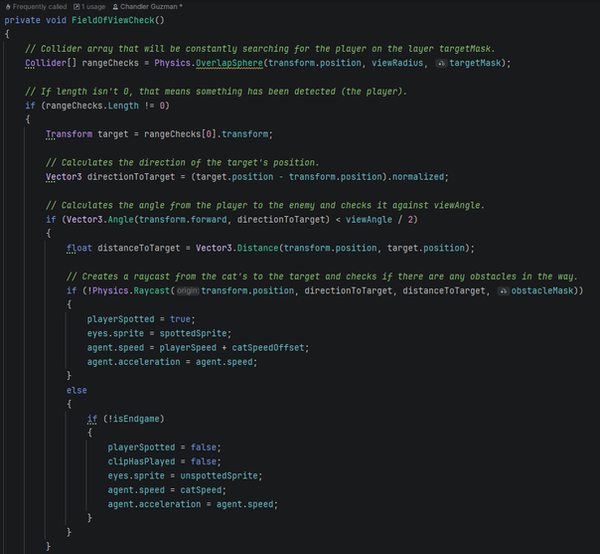Click the 'Angle' method in Vector3.Angle
The image size is (600, 554).
coord(121,220)
